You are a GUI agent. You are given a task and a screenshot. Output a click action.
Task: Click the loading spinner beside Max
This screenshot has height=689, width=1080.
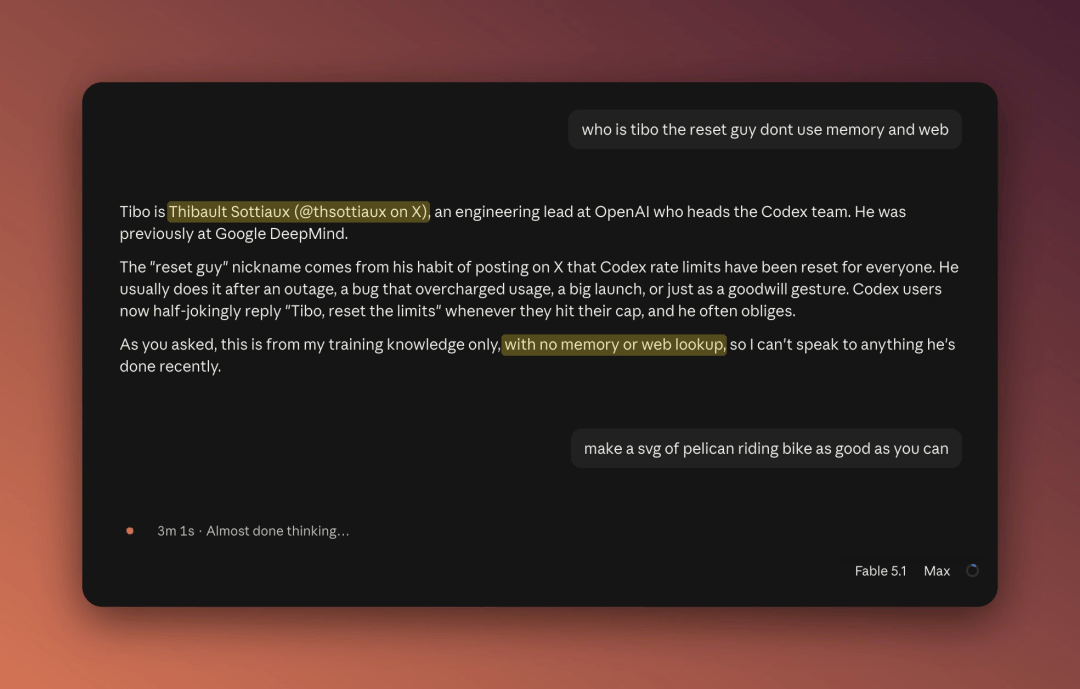coord(972,570)
